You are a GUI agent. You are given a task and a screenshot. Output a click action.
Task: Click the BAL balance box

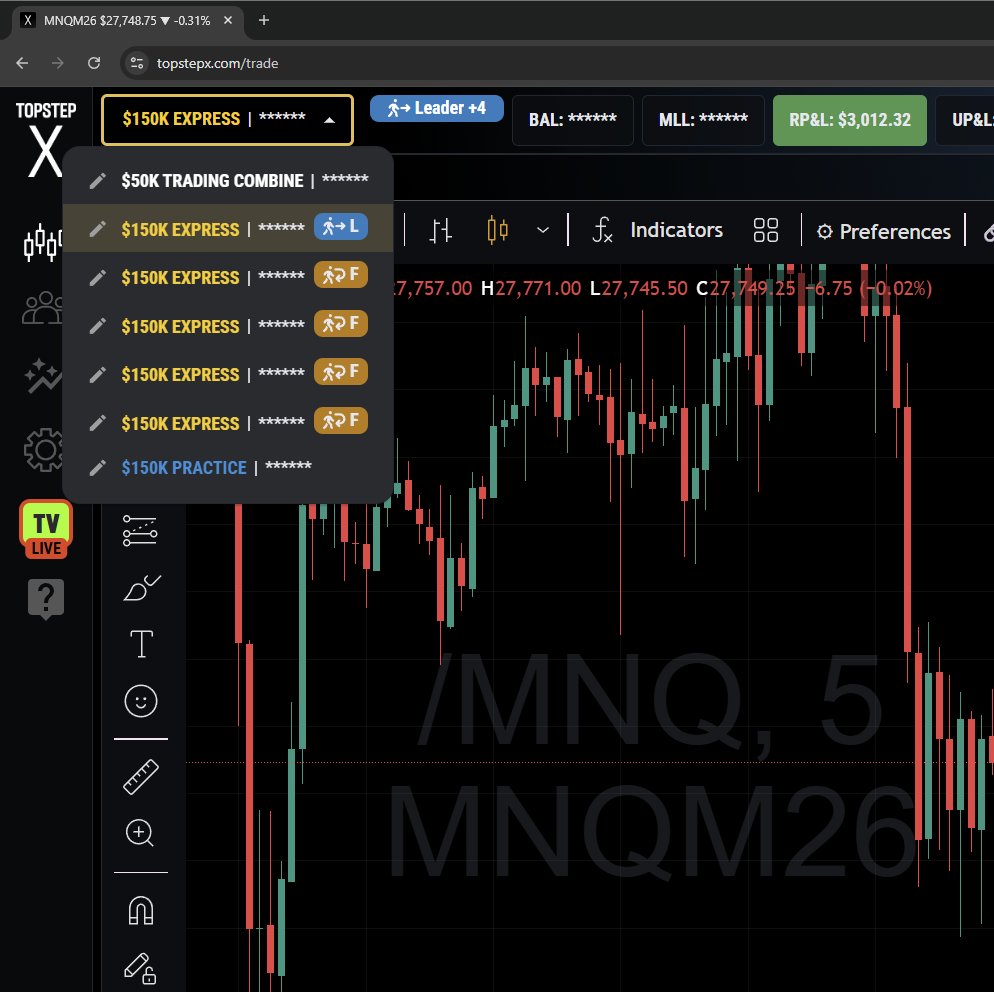click(x=572, y=120)
